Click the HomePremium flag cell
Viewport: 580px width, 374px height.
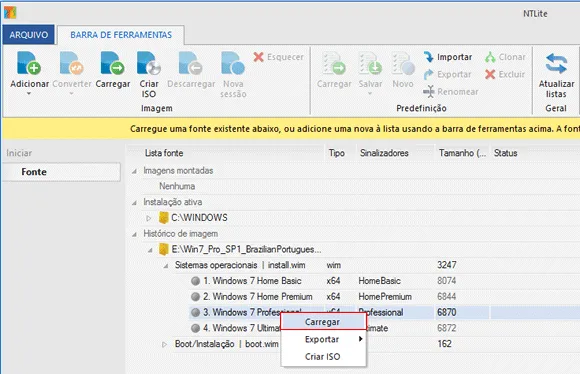385,297
